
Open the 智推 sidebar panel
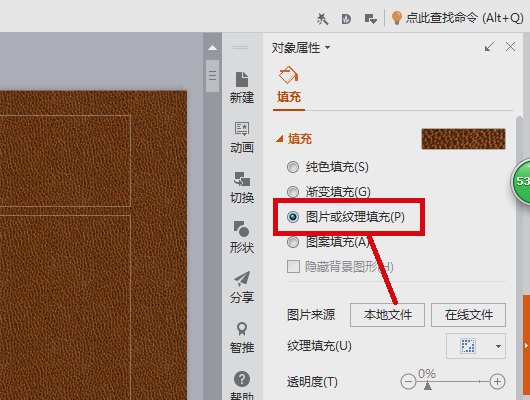click(242, 337)
